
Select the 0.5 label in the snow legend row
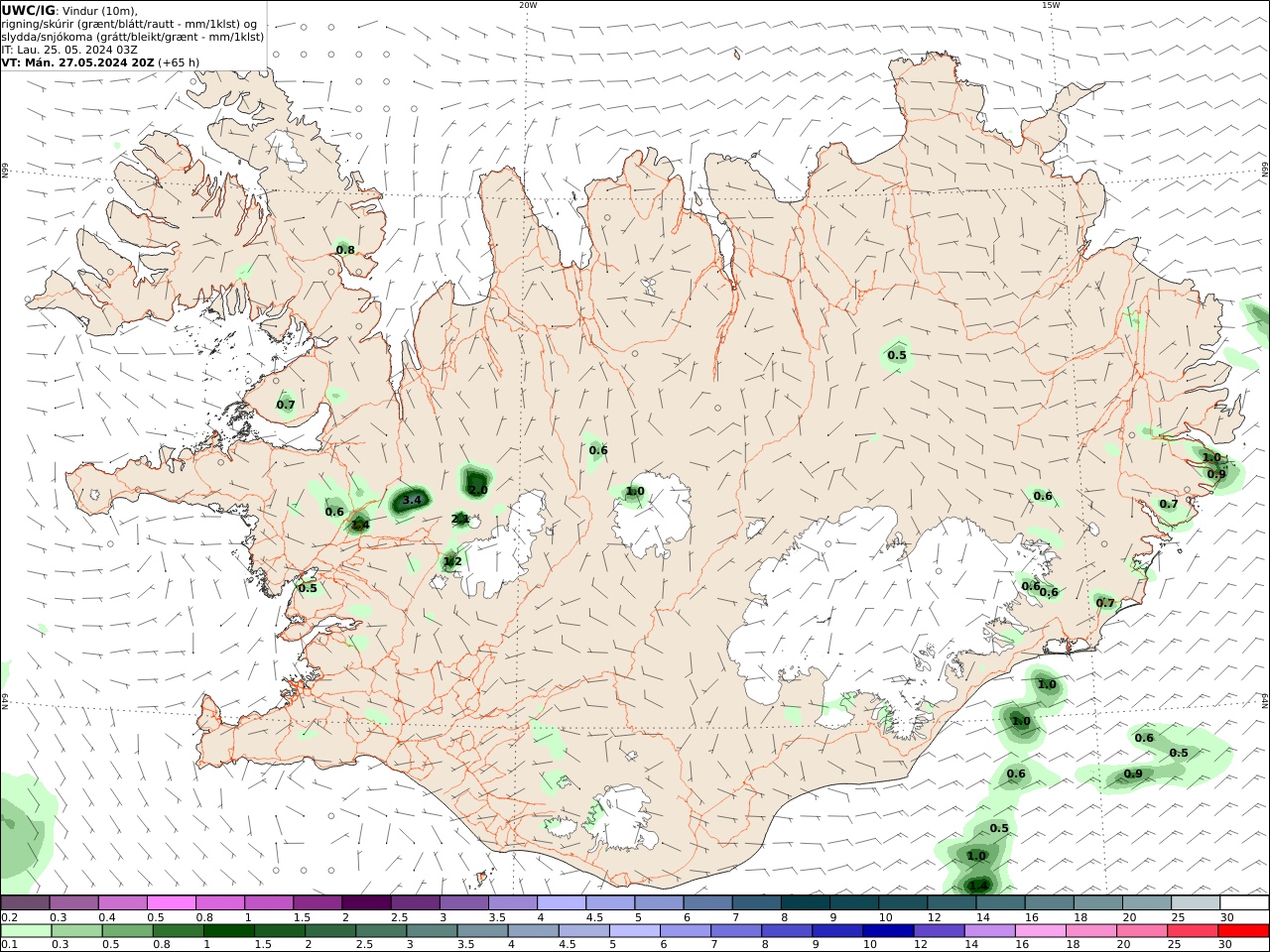click(155, 917)
